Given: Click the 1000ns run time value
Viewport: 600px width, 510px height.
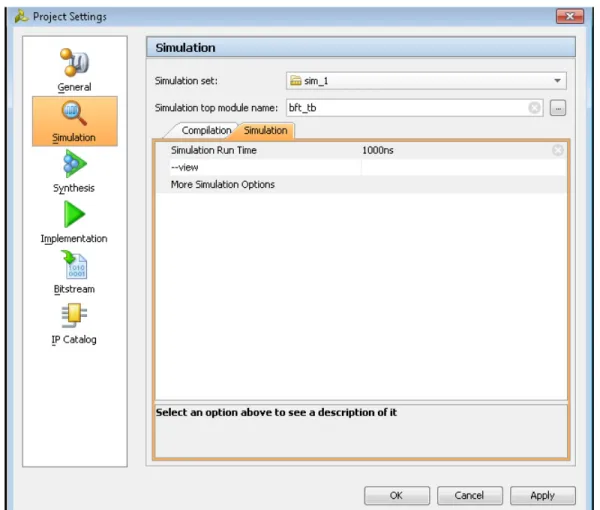Looking at the screenshot, I should pyautogui.click(x=378, y=150).
